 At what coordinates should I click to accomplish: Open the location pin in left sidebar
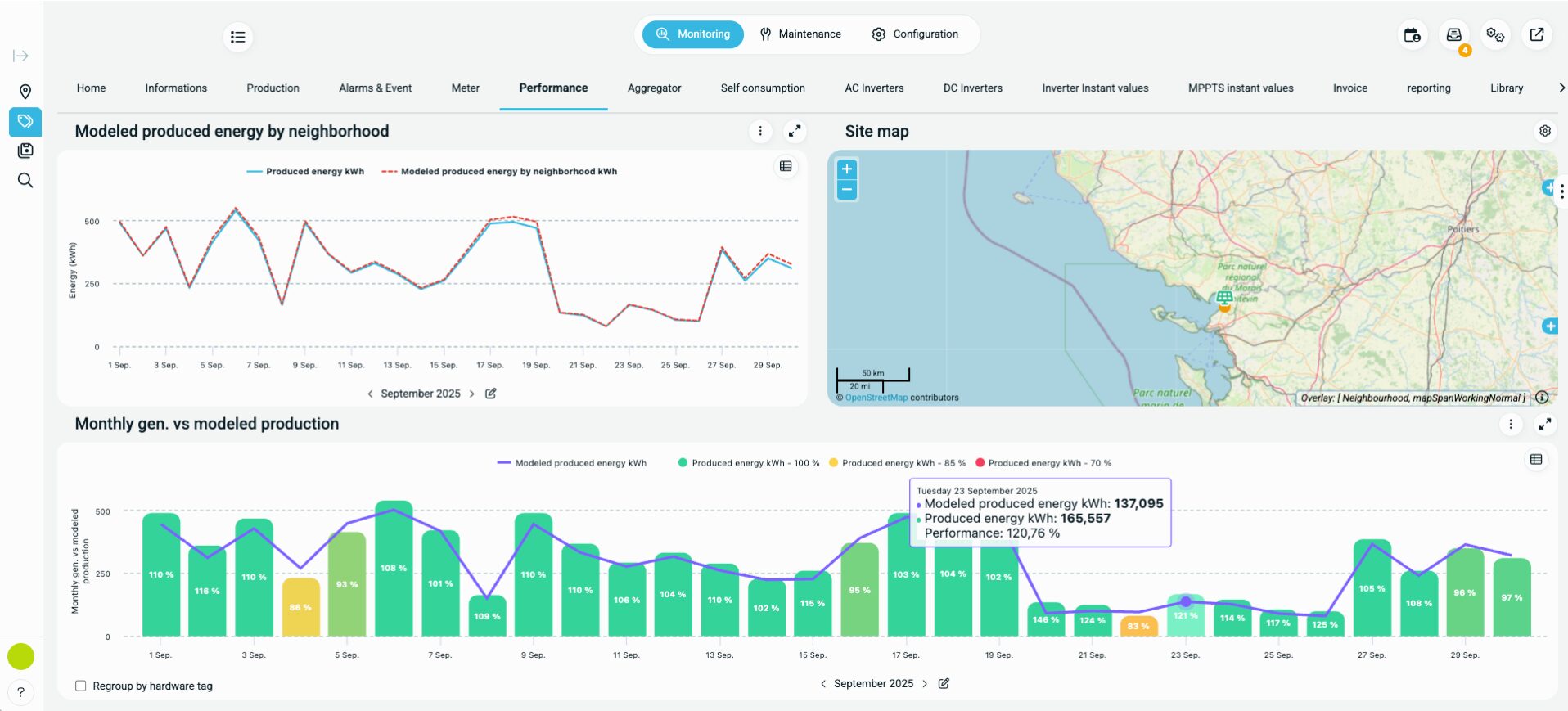click(x=25, y=92)
